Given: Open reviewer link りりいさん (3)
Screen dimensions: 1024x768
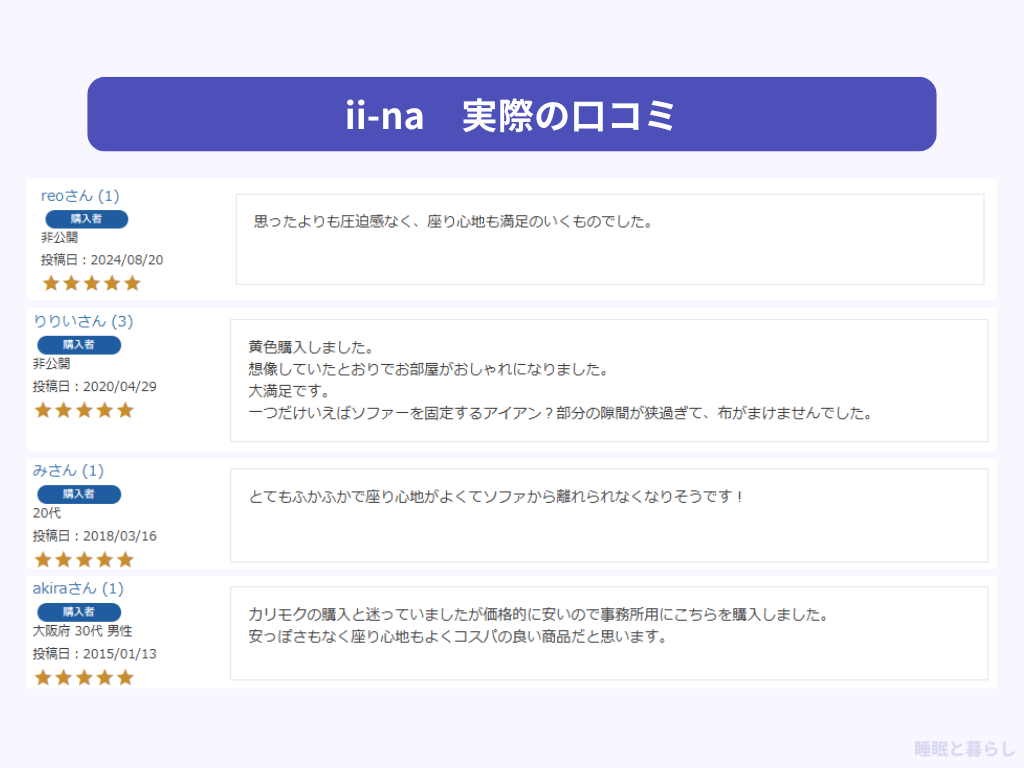Looking at the screenshot, I should click(83, 321).
